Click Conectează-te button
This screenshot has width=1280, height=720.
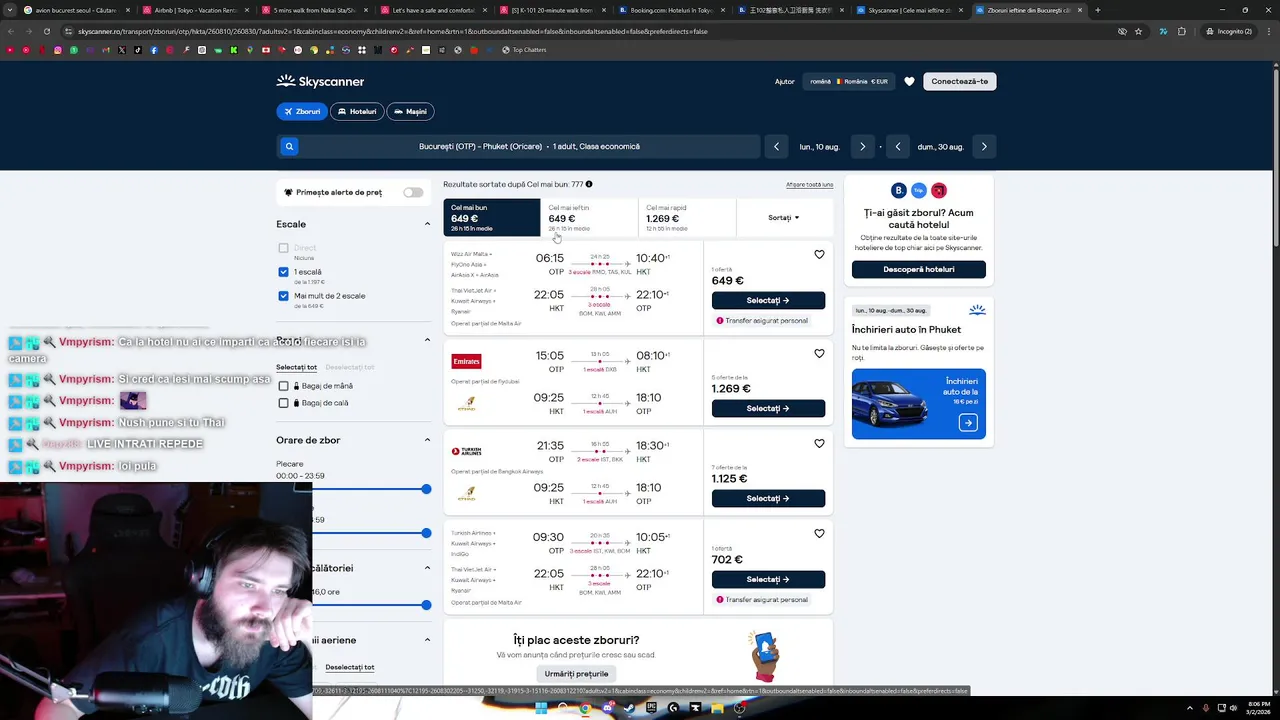point(959,81)
